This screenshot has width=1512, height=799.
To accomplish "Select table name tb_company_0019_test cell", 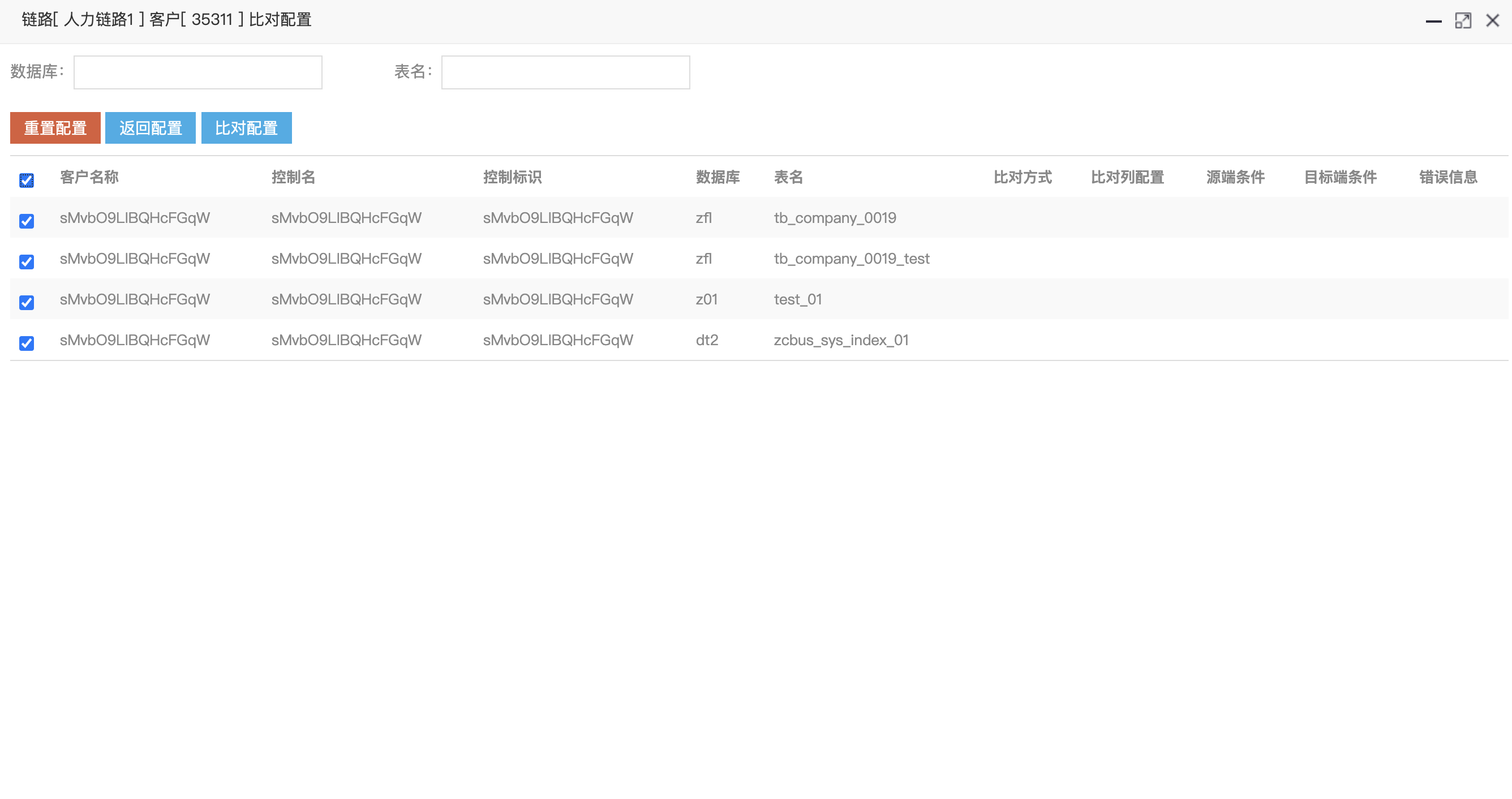I will click(851, 259).
